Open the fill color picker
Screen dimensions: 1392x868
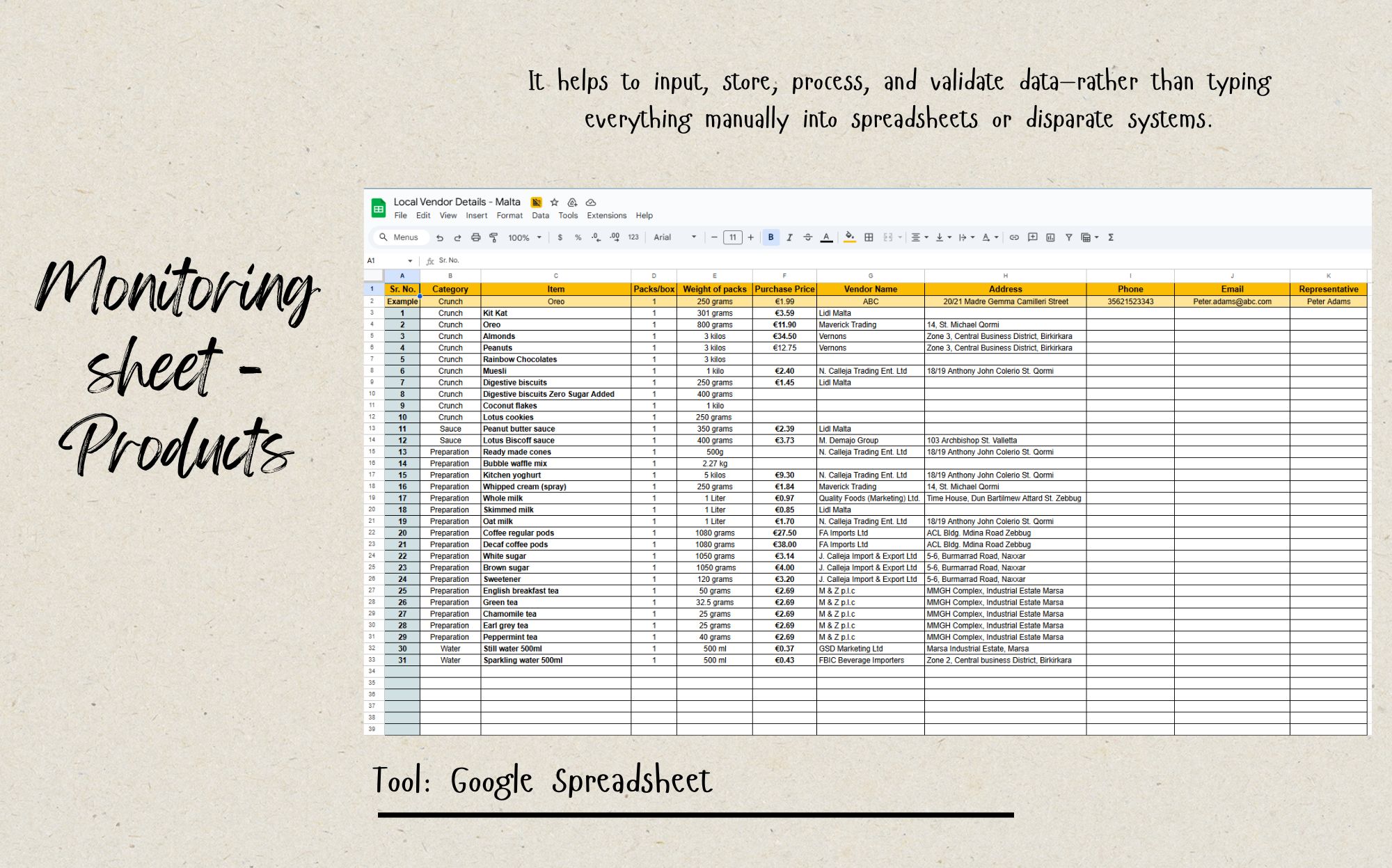click(x=849, y=237)
